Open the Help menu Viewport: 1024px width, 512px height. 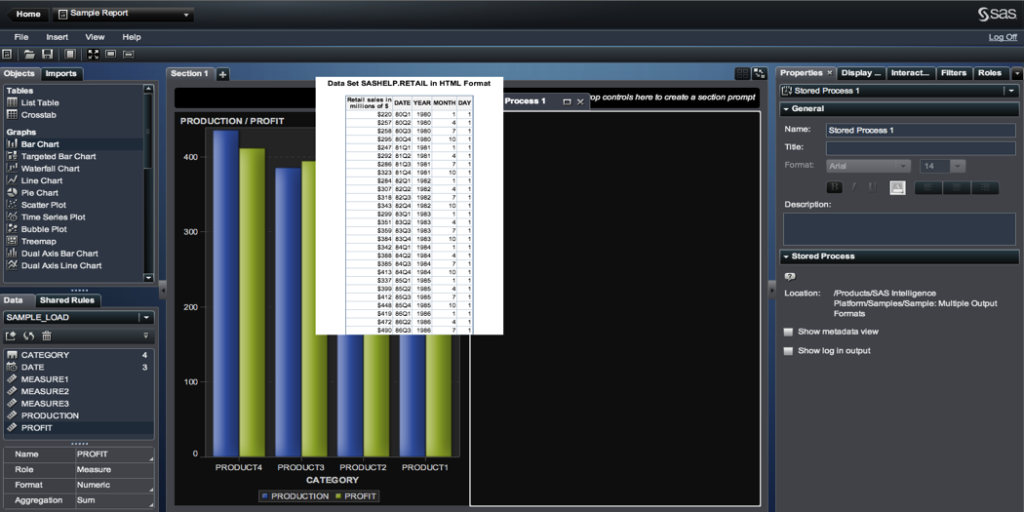pyautogui.click(x=131, y=37)
